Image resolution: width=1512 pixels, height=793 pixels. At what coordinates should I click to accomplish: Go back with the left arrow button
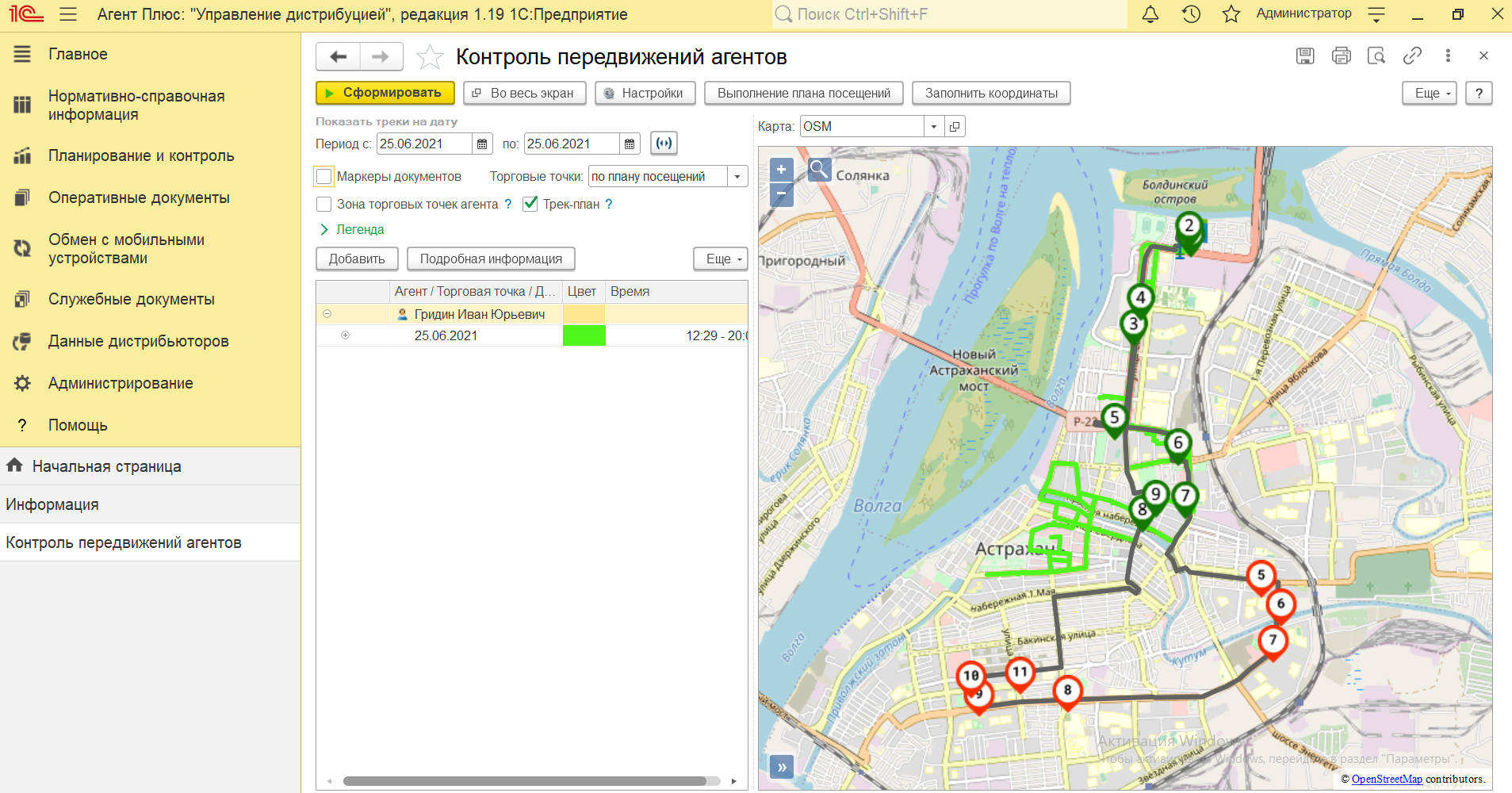[x=339, y=56]
